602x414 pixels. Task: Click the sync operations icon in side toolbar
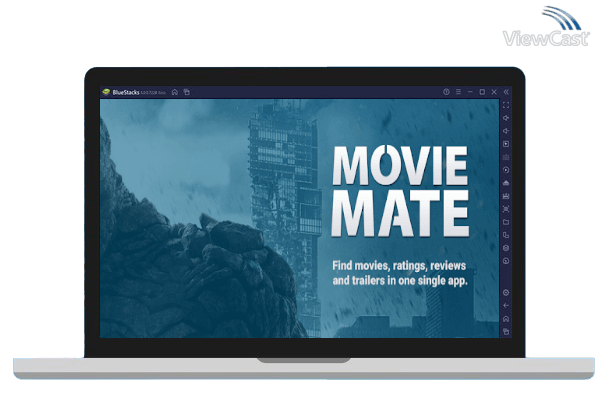point(506,170)
